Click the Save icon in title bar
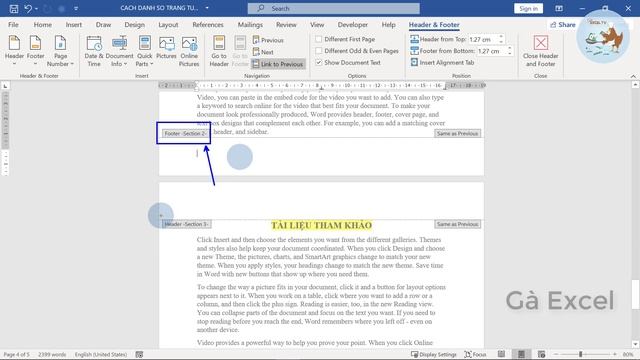The height and width of the screenshot is (360, 640). click(14, 9)
